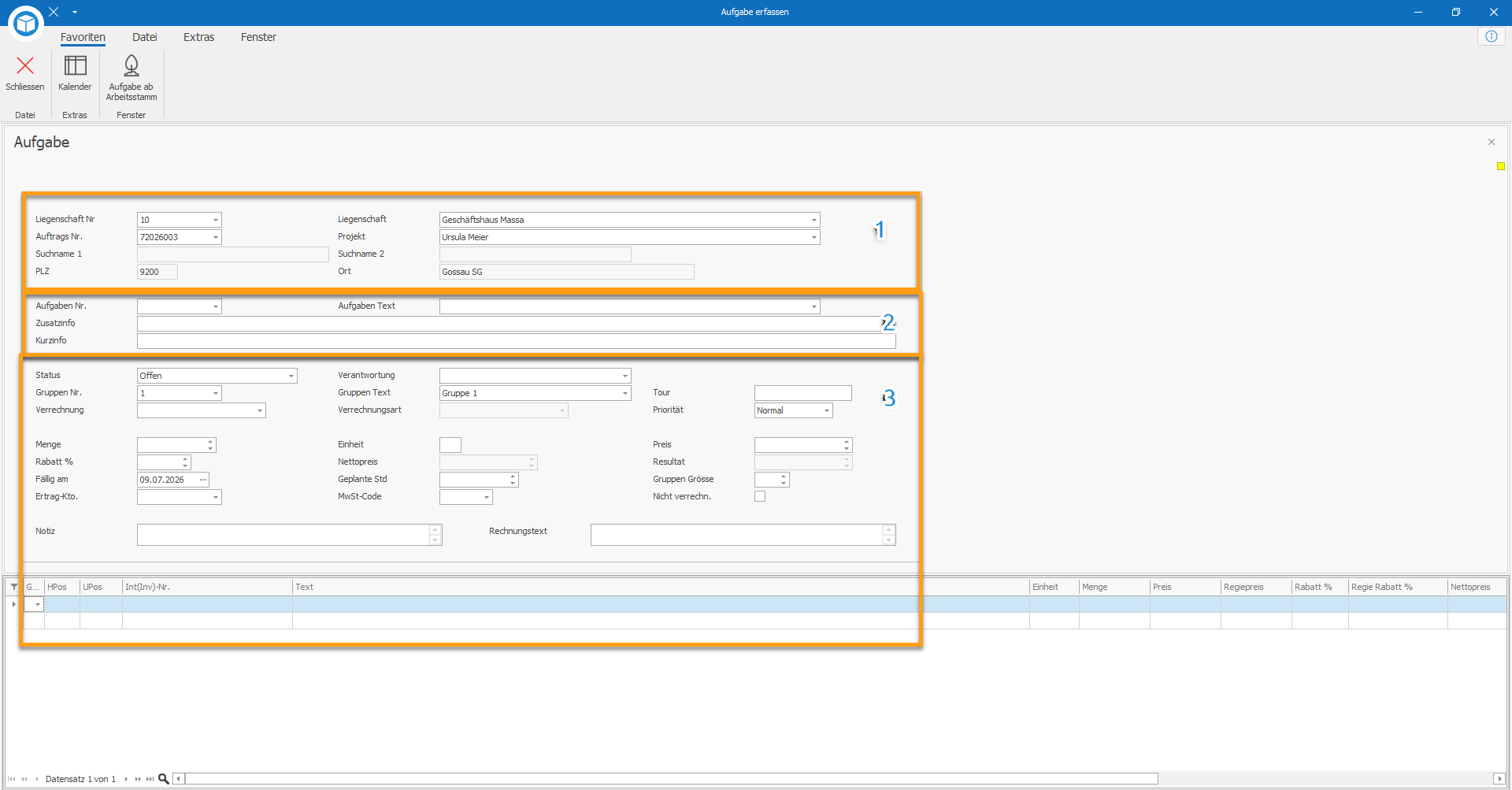Click the Text column header
1512x790 pixels.
[661, 587]
